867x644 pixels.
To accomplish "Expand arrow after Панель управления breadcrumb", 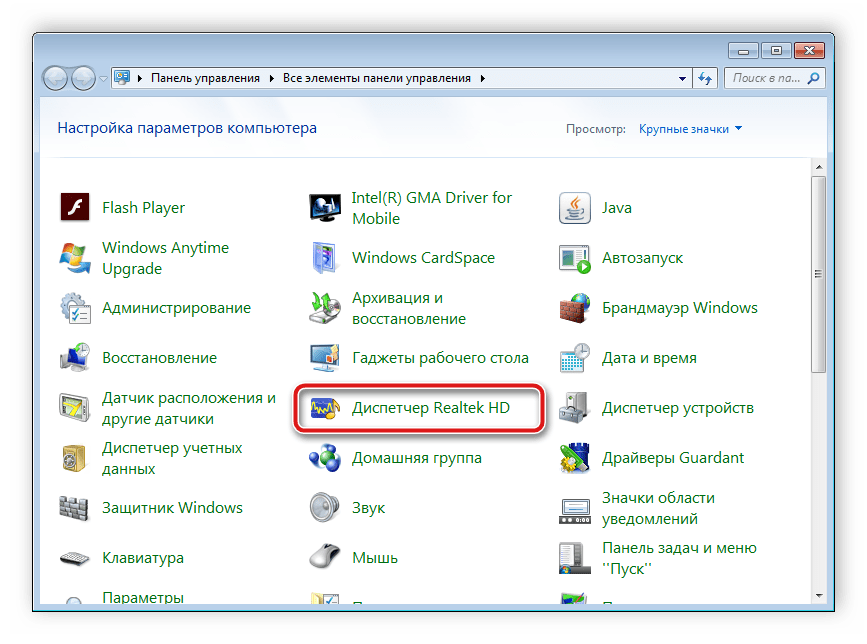I will (x=271, y=78).
